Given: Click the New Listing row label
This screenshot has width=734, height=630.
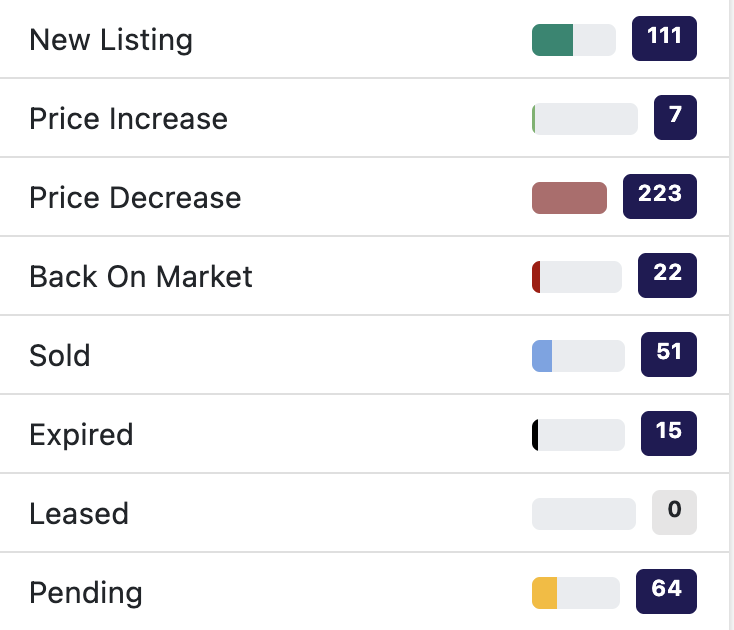Looking at the screenshot, I should (x=111, y=40).
